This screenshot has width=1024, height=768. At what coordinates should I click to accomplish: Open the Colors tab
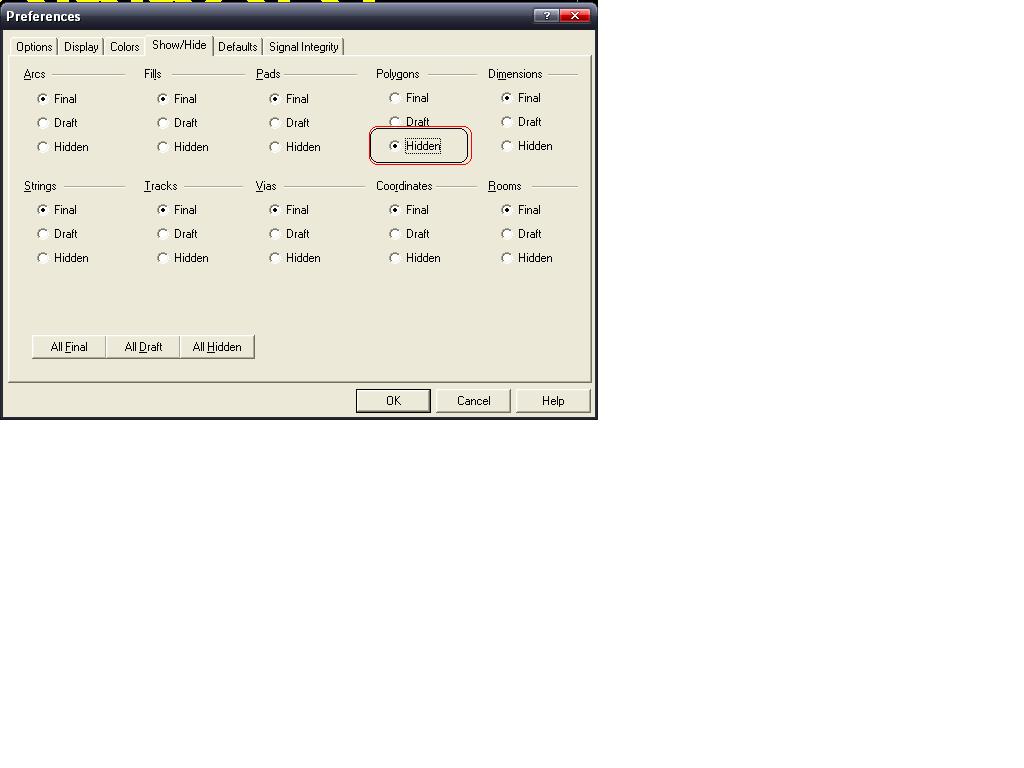click(x=124, y=47)
